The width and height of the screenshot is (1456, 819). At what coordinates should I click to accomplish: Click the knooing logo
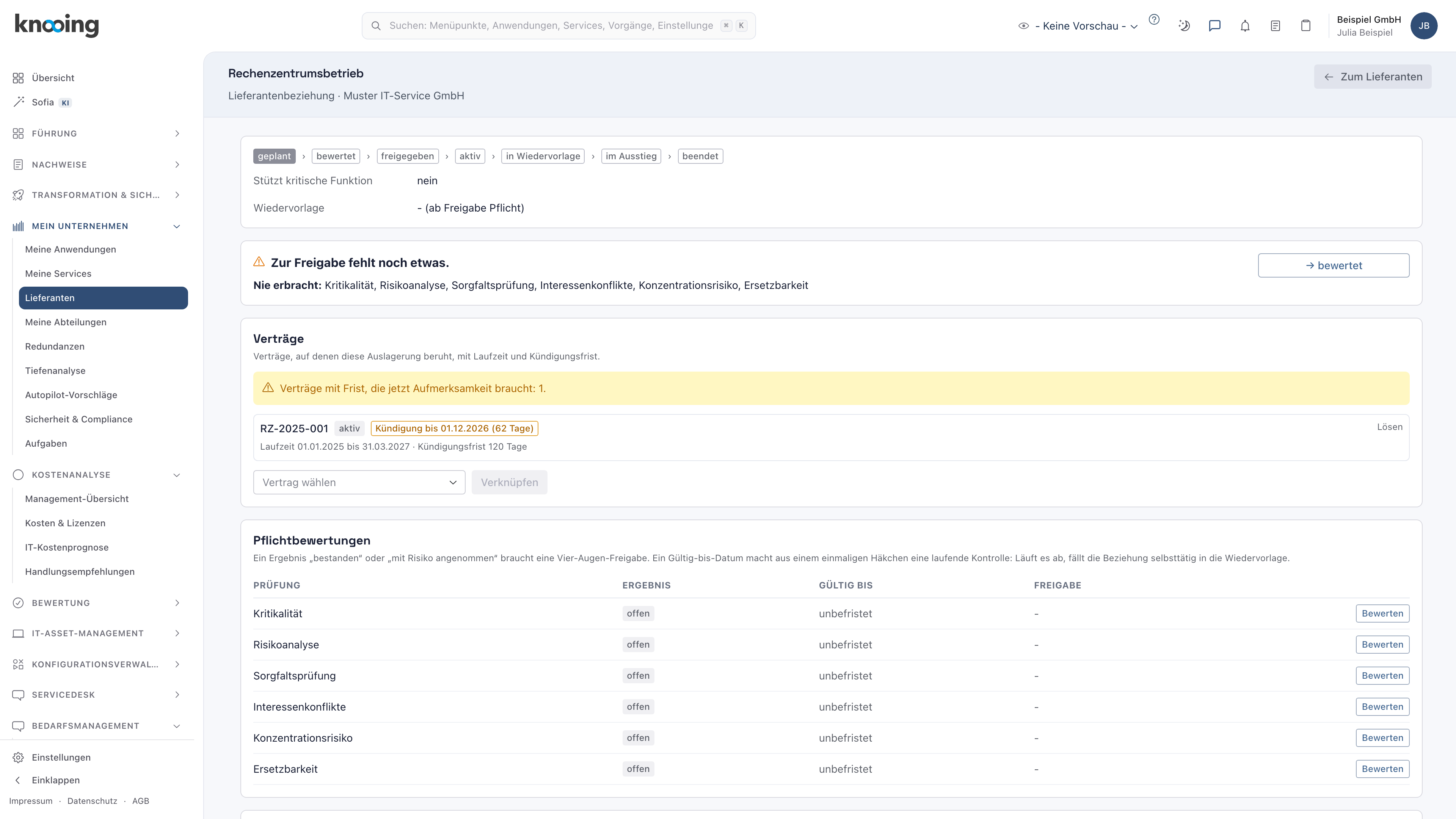56,25
